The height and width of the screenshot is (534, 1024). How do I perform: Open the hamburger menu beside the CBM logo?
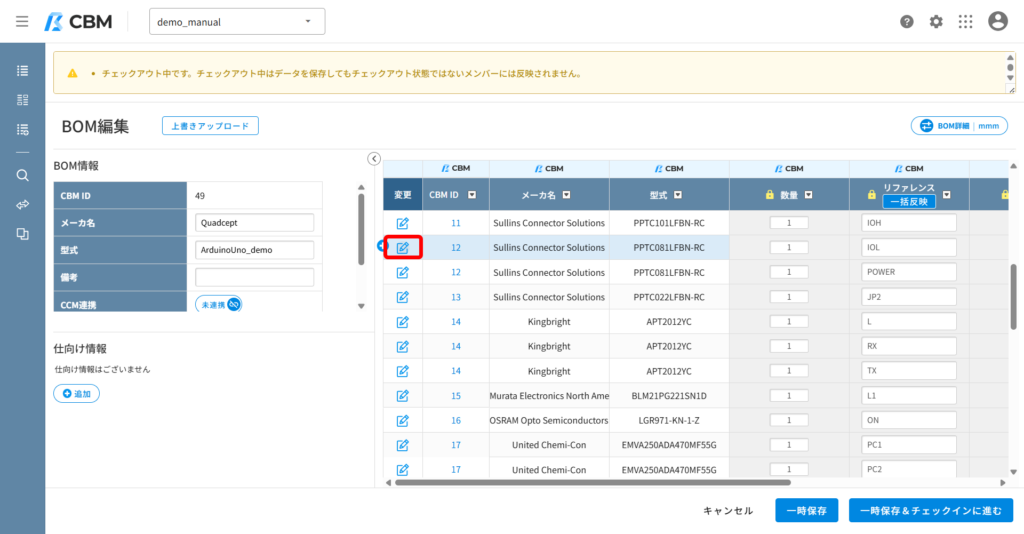[x=22, y=22]
